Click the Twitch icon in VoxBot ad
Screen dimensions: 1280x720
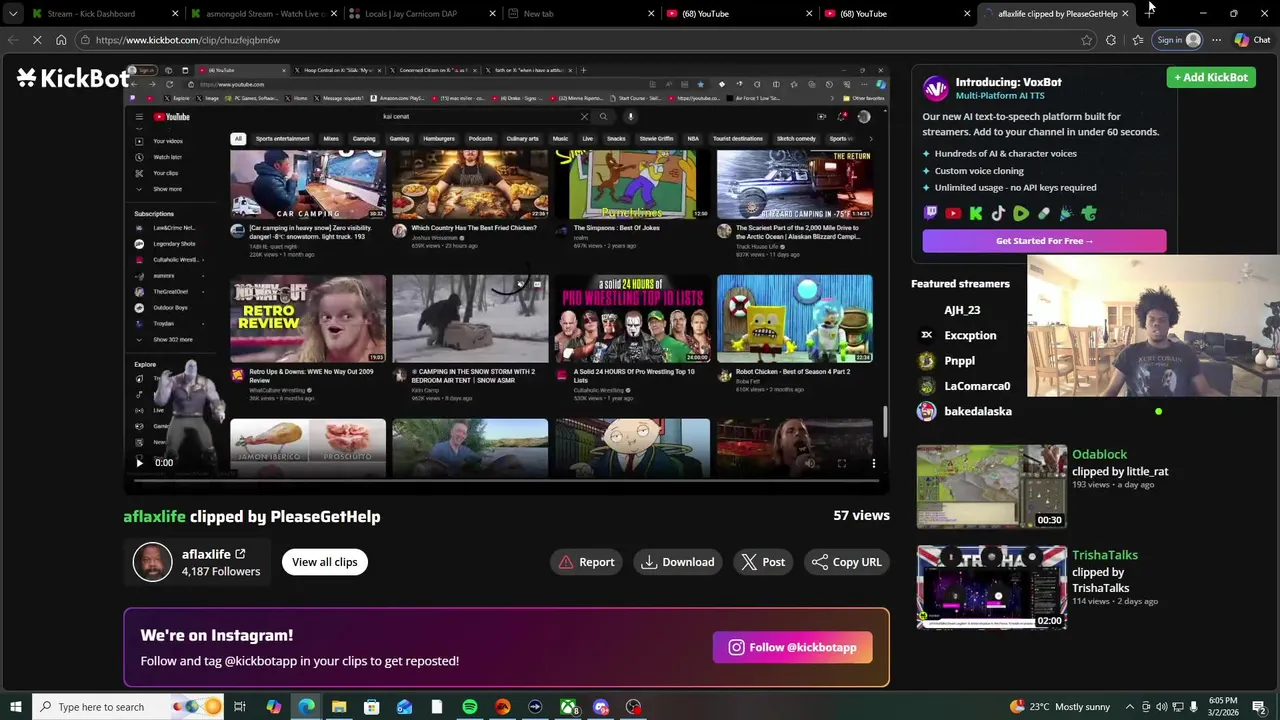(x=930, y=213)
